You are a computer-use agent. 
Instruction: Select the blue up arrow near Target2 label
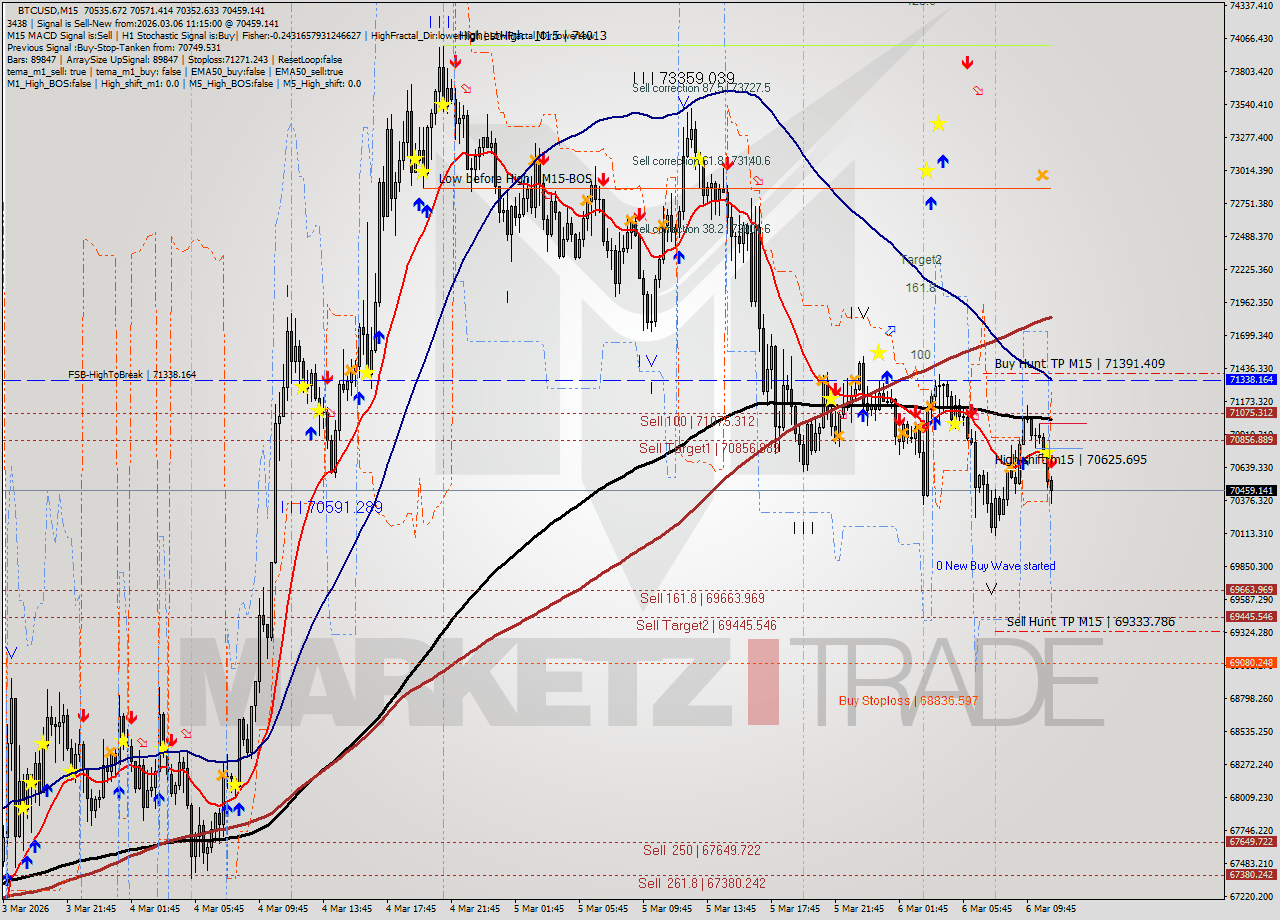(931, 201)
